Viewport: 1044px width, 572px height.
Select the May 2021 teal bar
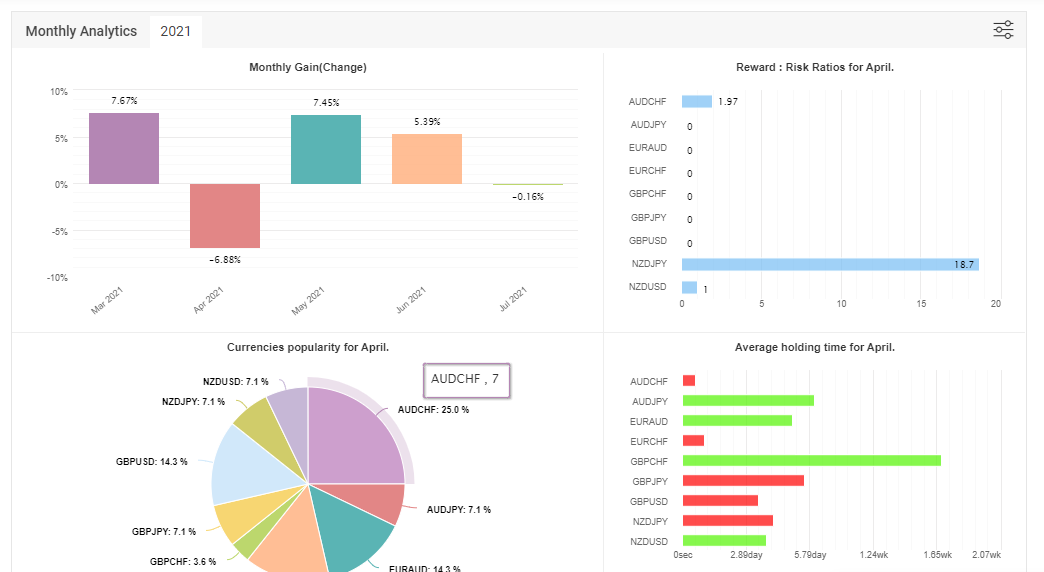tap(326, 149)
